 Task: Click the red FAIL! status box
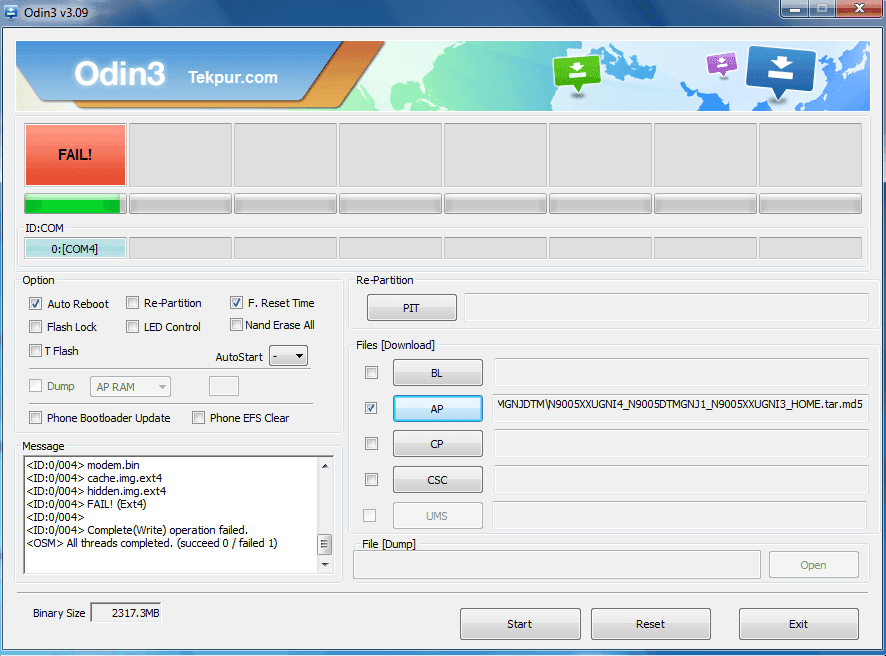[75, 155]
